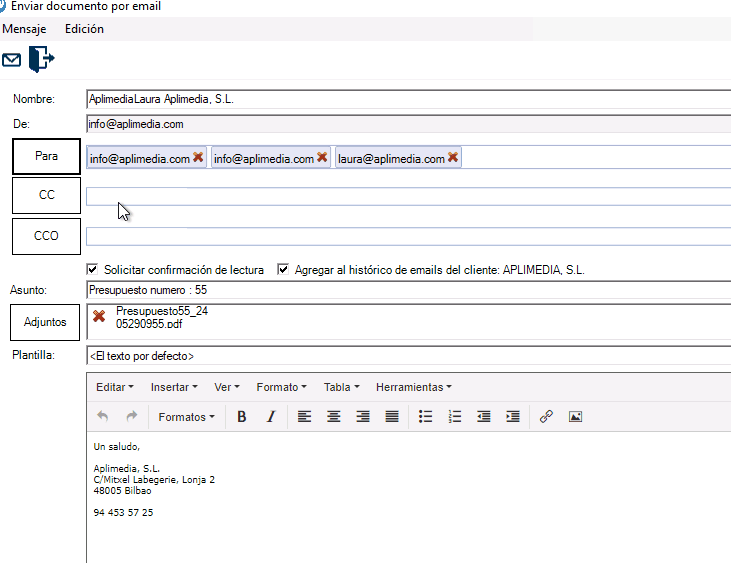Click the exit door icon
The width and height of the screenshot is (731, 563).
tap(41, 60)
